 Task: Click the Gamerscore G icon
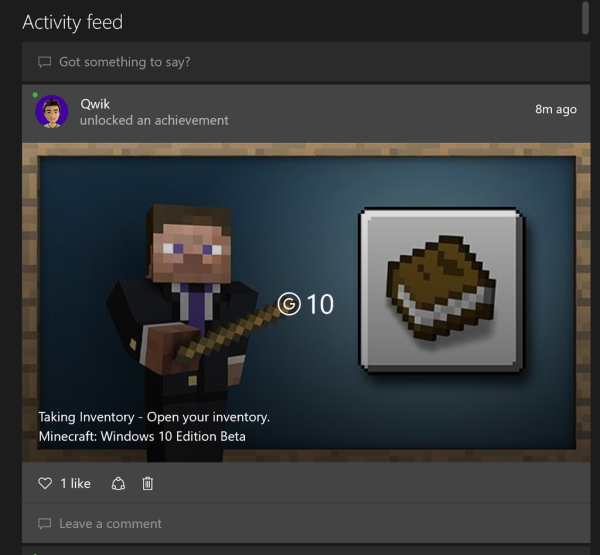coord(289,304)
